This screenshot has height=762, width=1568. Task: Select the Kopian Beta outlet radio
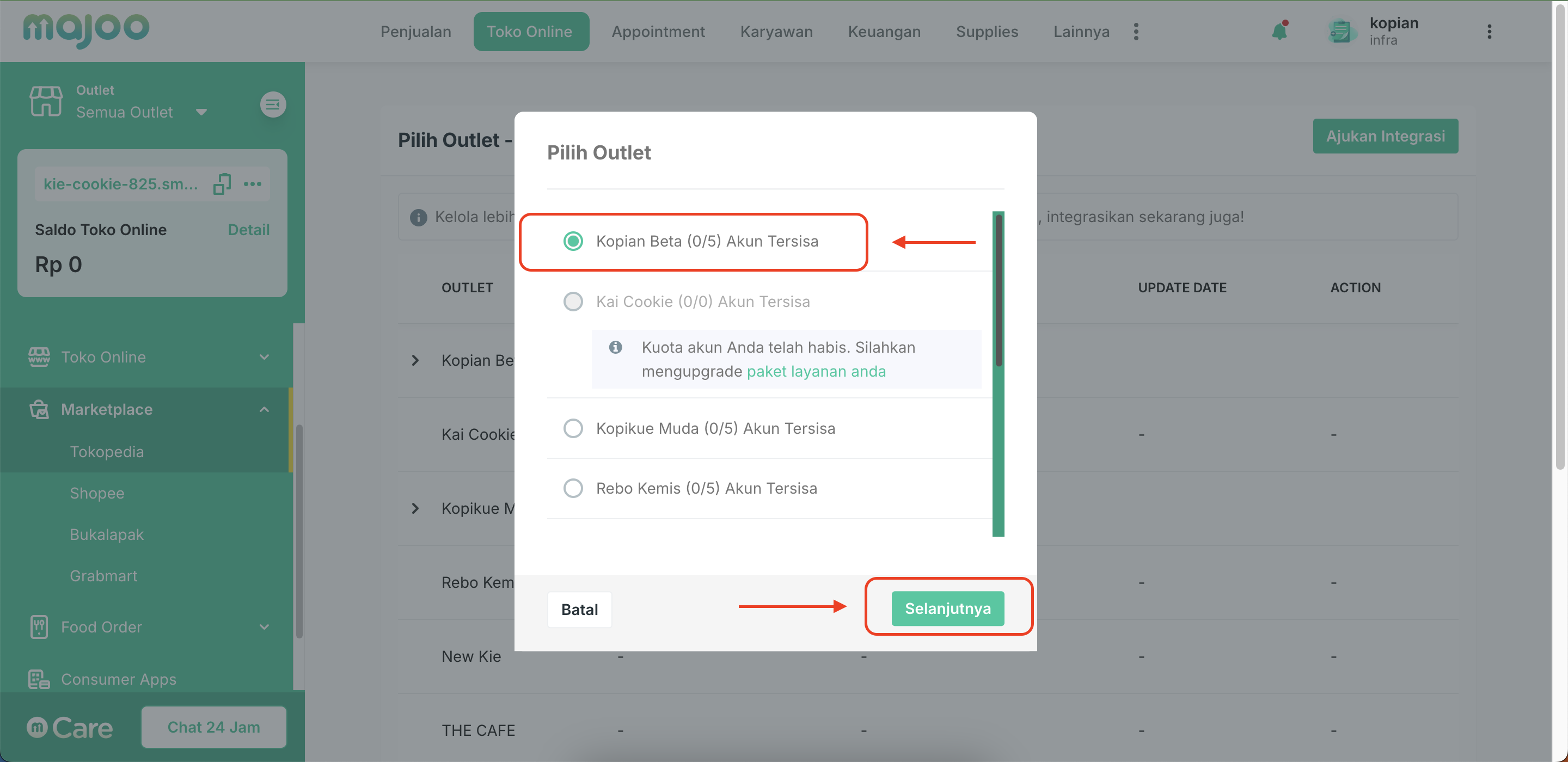tap(573, 241)
